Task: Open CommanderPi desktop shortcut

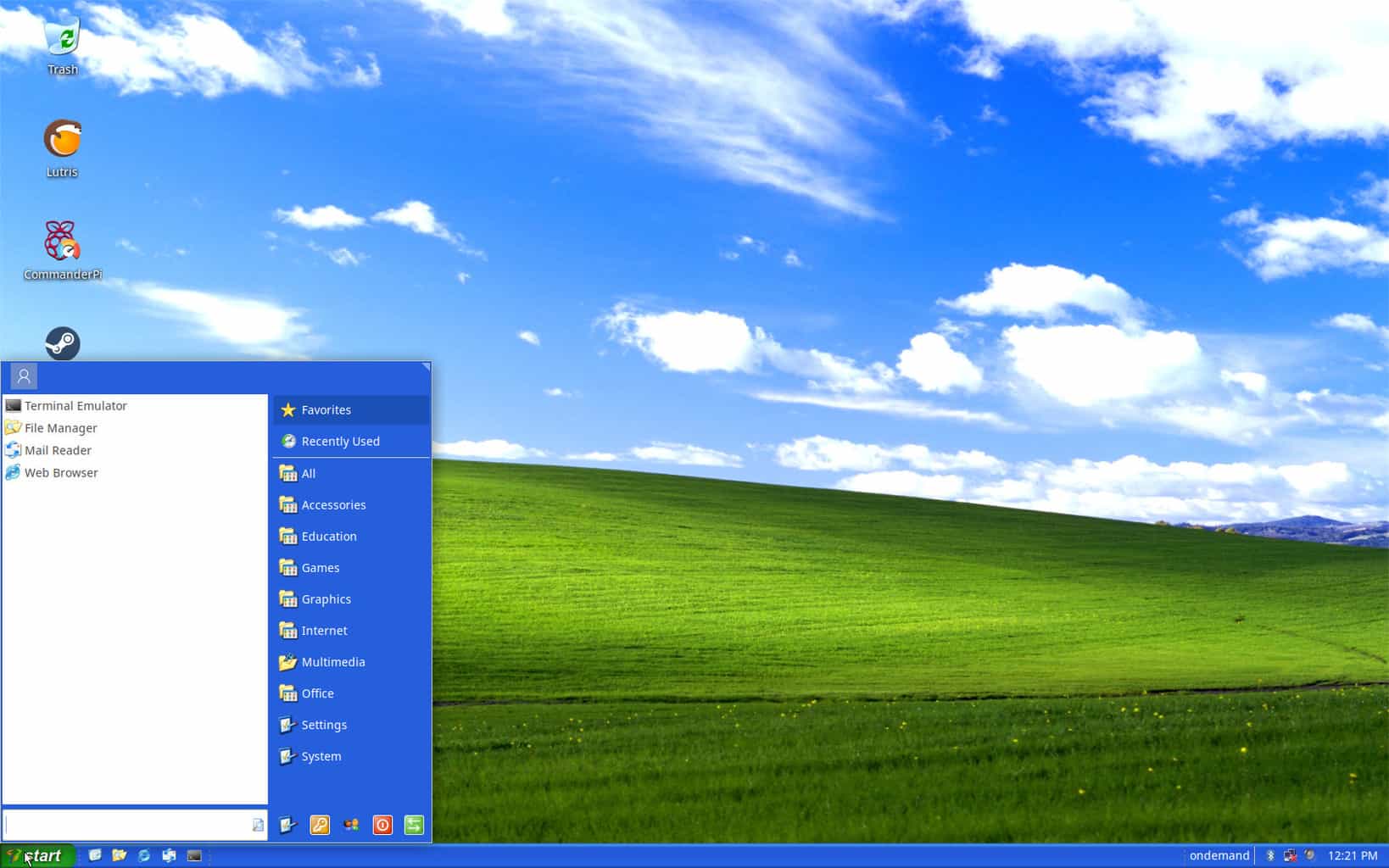Action: (x=62, y=251)
